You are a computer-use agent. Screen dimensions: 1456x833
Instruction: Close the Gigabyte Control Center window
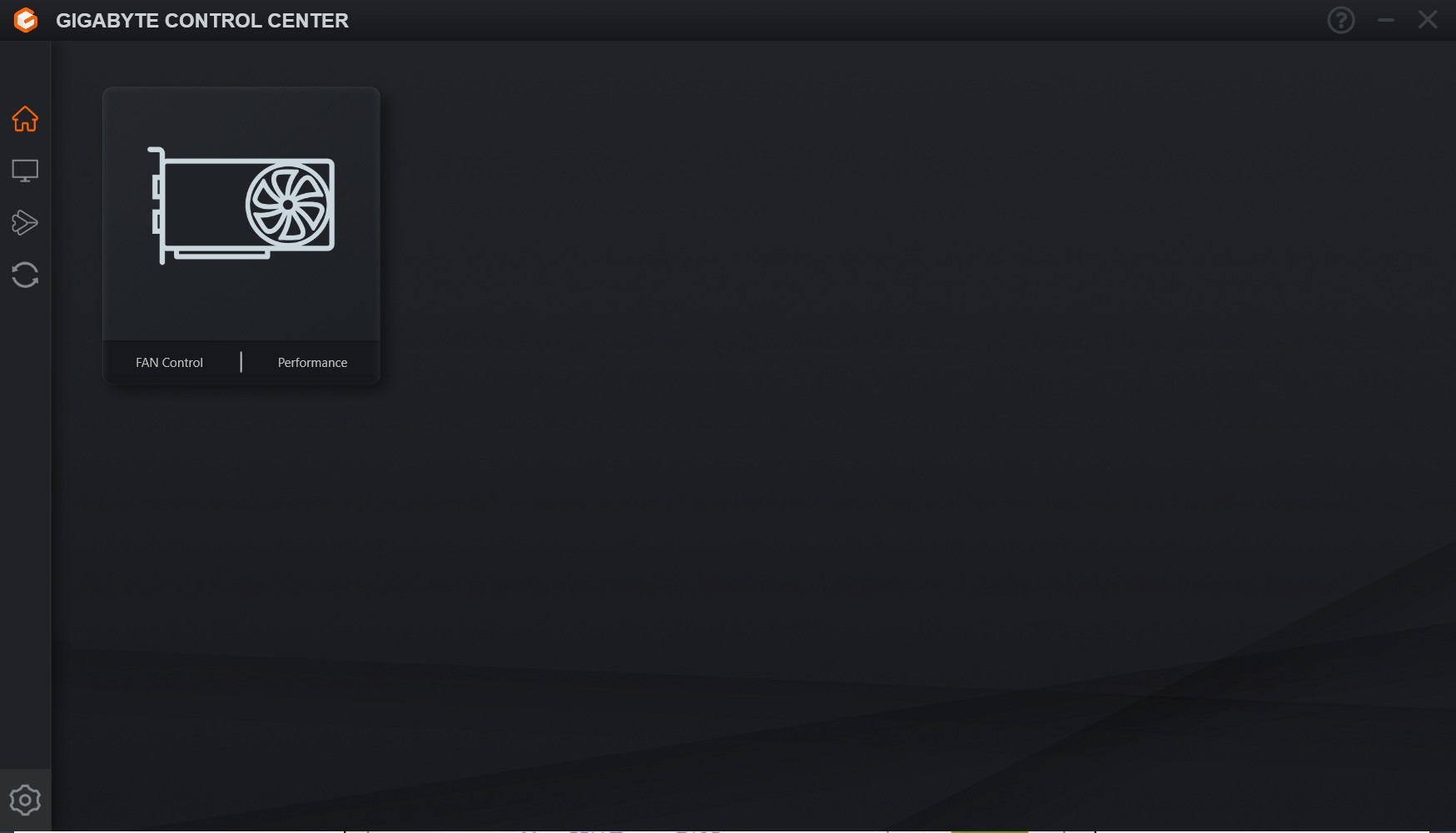(x=1428, y=20)
